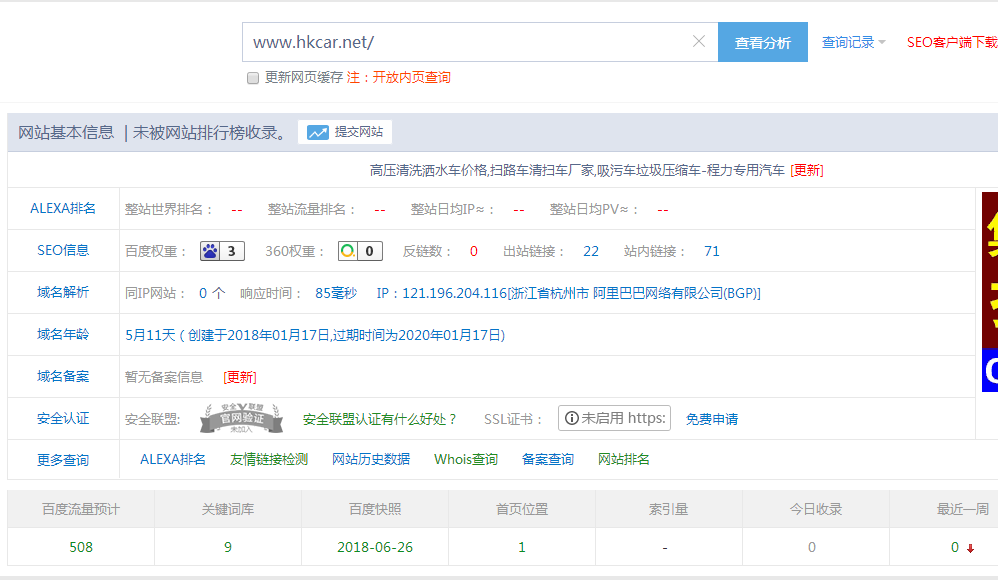
Task: Click the 免费申请 SSL link
Action: click(x=712, y=419)
